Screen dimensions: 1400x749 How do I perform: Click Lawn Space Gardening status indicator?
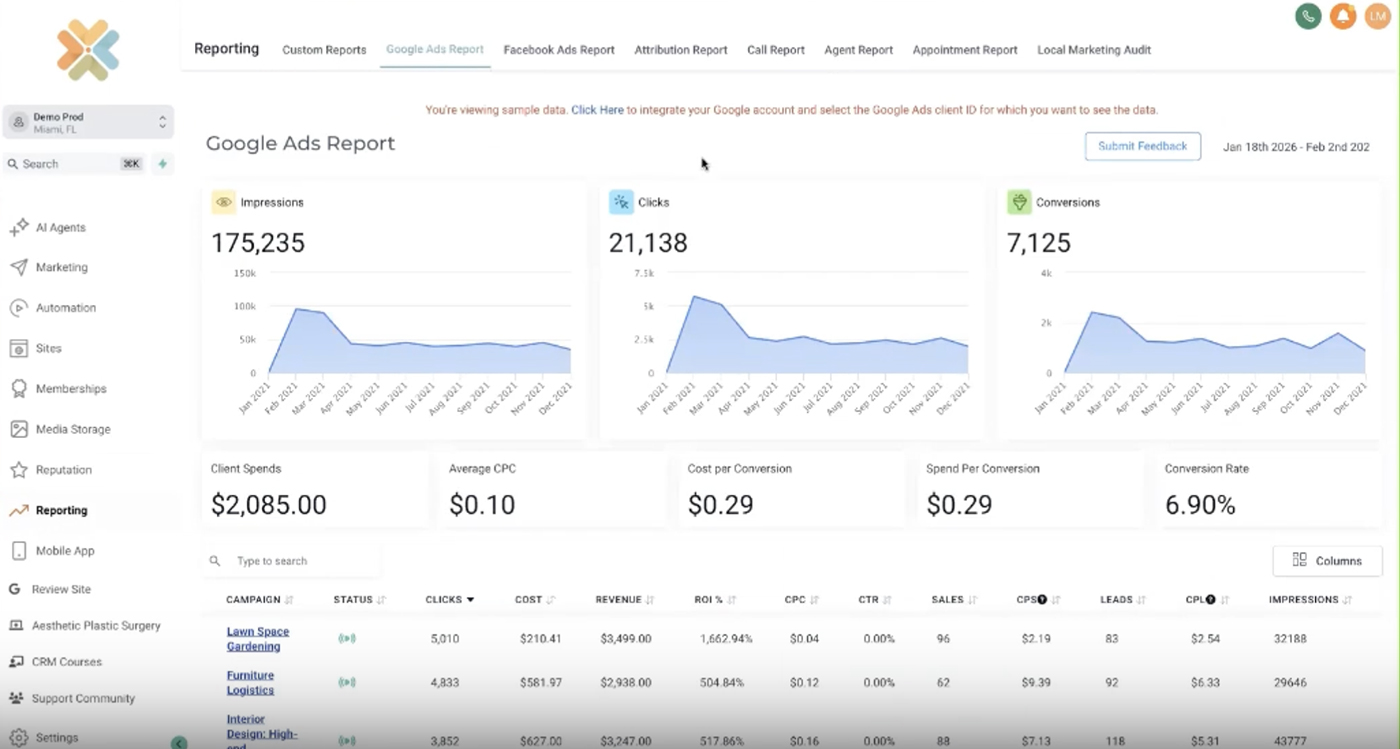(x=347, y=639)
